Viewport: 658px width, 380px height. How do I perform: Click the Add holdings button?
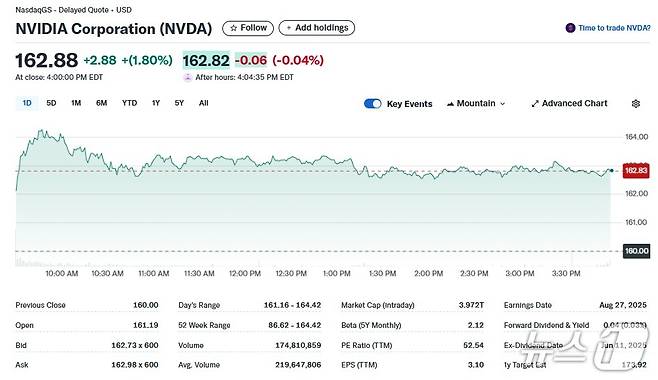tap(317, 28)
